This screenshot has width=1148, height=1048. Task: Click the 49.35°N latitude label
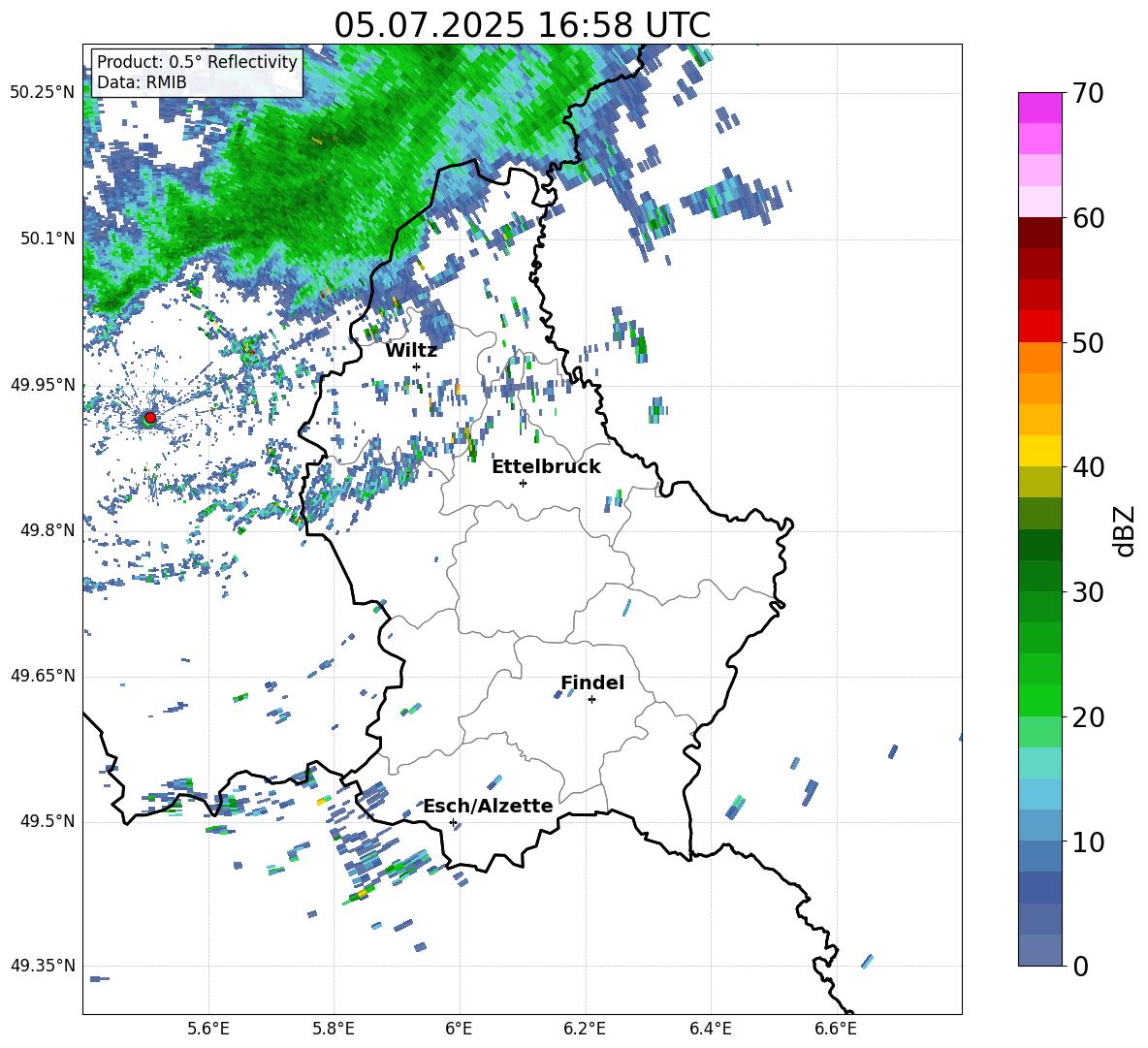(43, 966)
